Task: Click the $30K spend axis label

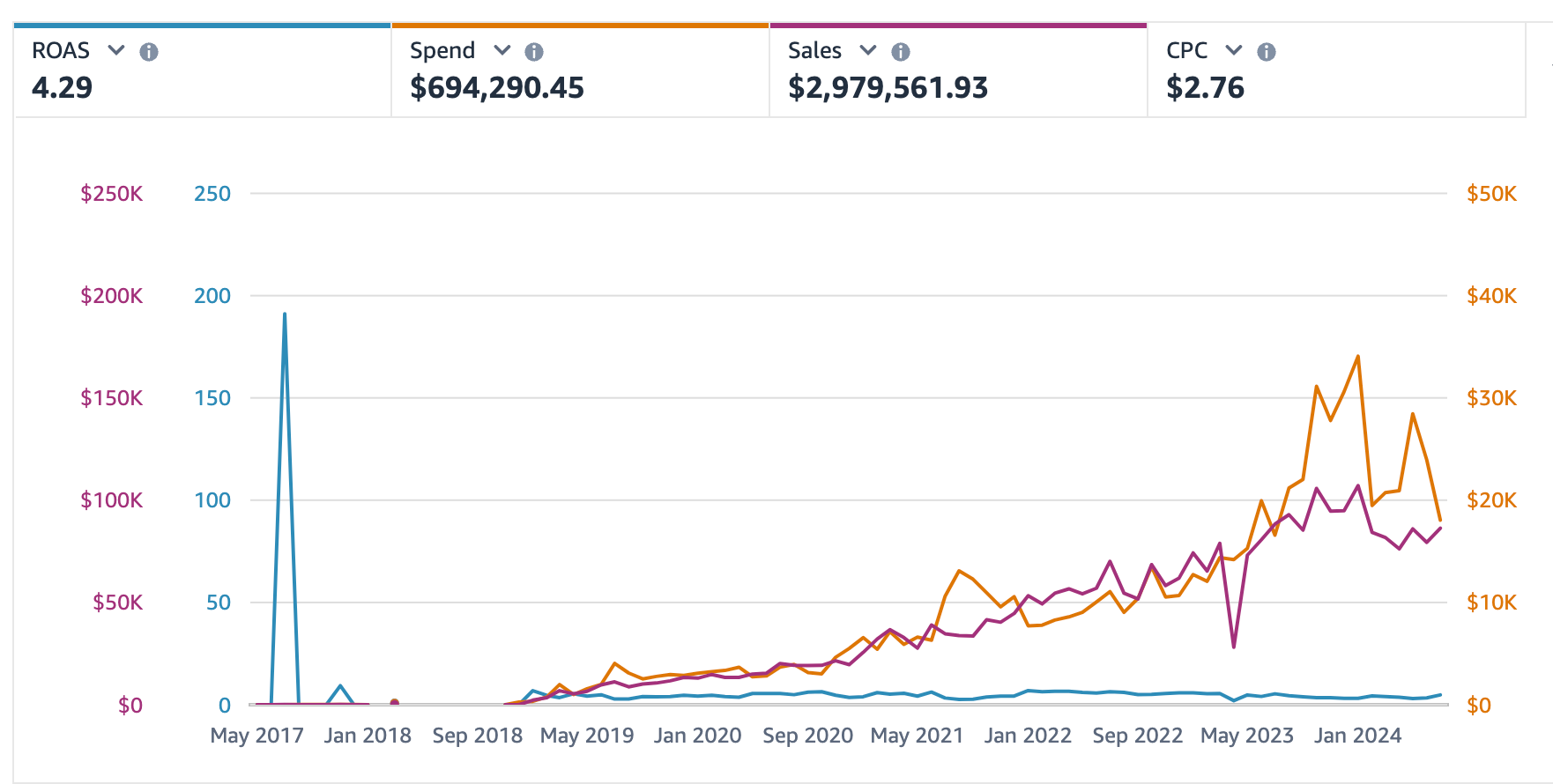Action: 1492,398
